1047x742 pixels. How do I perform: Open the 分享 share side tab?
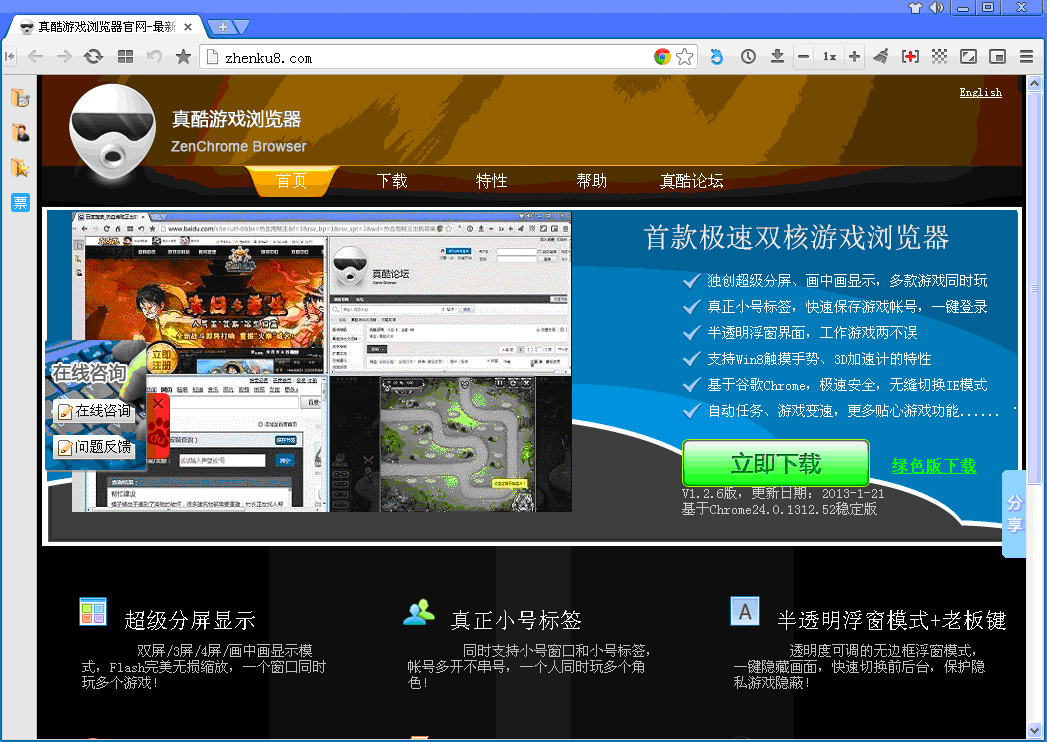pos(1014,513)
